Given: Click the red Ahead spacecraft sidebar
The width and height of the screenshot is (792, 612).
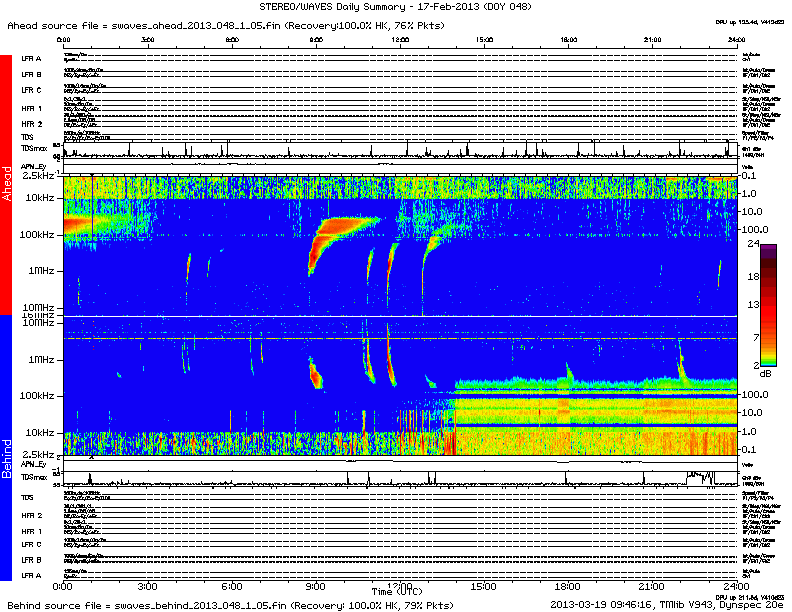Looking at the screenshot, I should pos(6,185).
